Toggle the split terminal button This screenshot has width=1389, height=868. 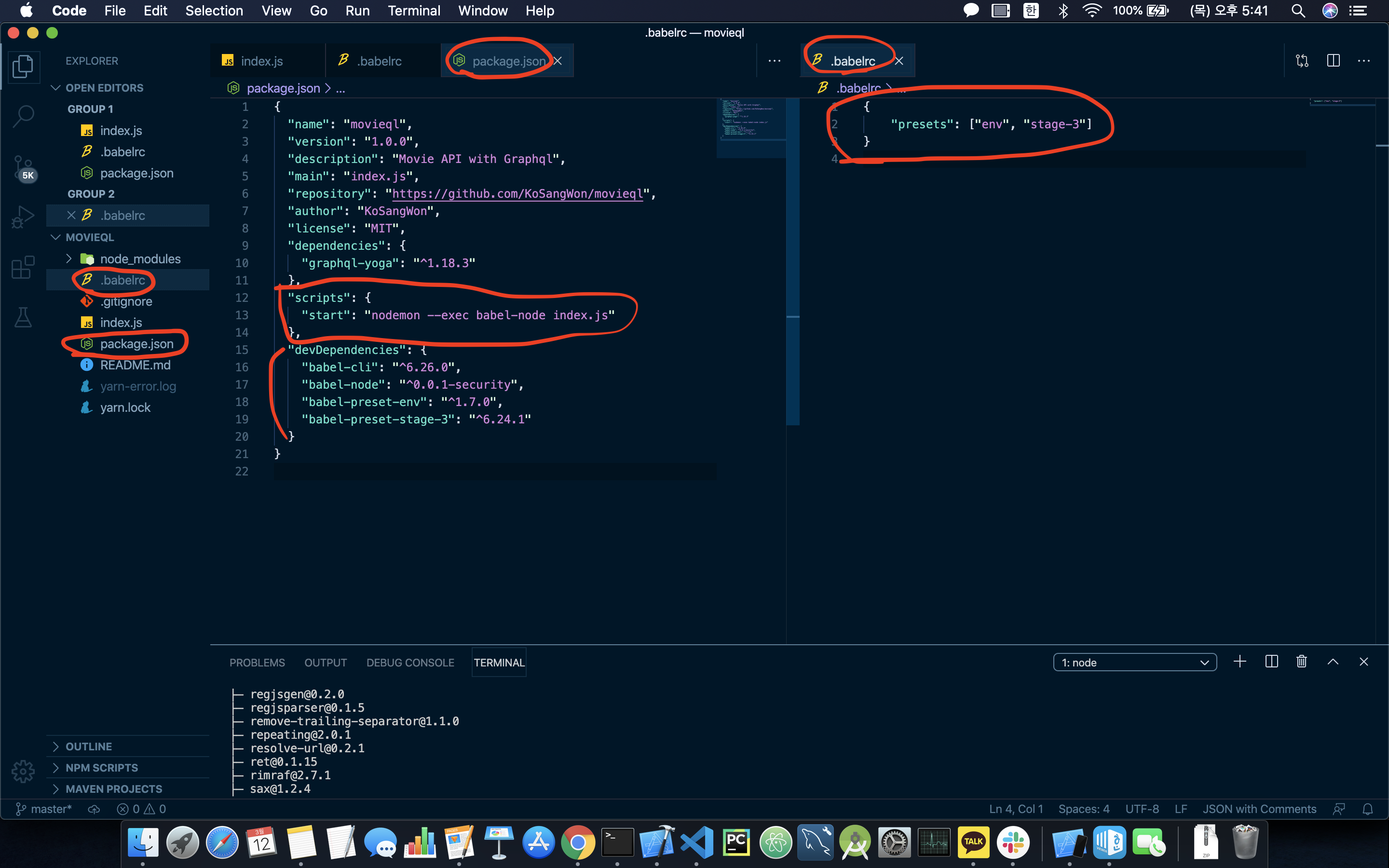click(x=1271, y=662)
